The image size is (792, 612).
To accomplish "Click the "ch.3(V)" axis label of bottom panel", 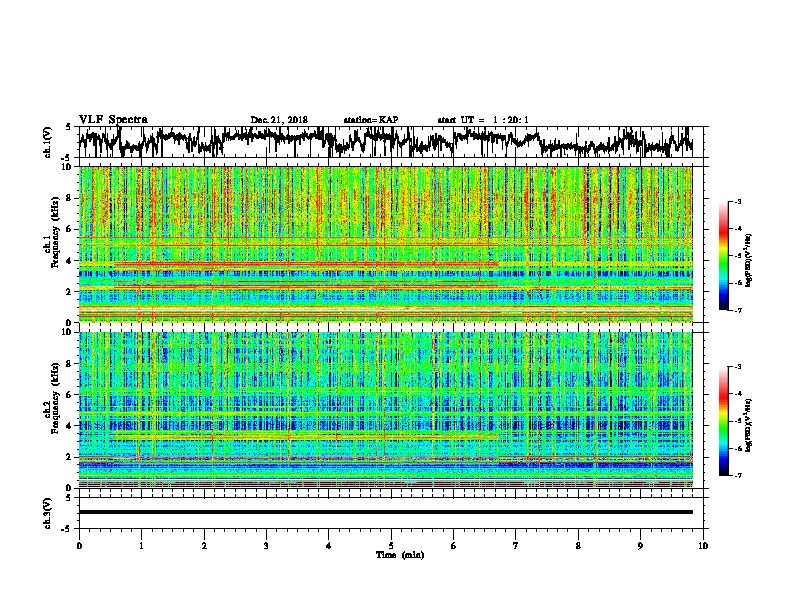I will tap(47, 513).
